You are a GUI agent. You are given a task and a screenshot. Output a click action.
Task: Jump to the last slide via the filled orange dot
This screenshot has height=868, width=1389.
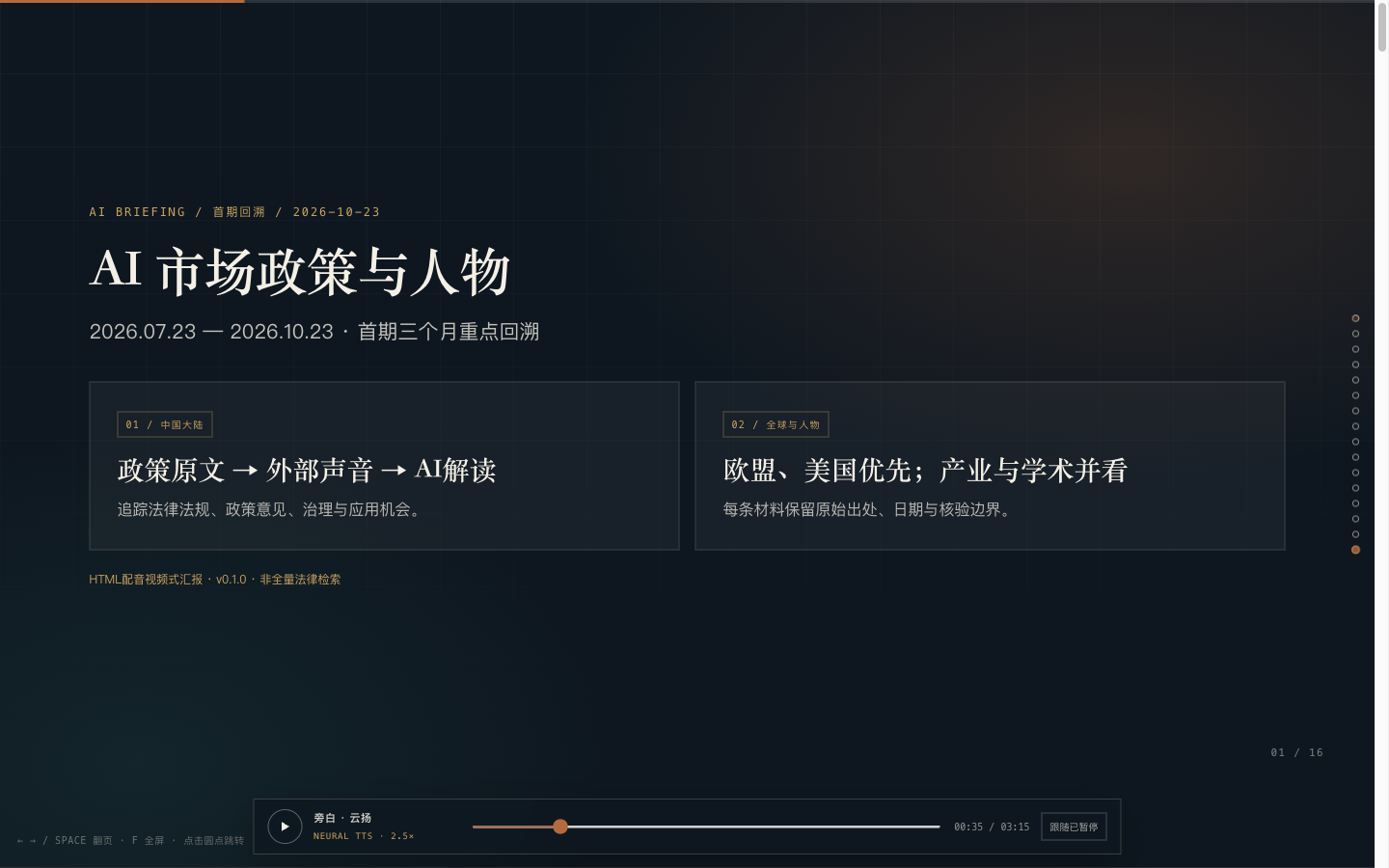1355,550
